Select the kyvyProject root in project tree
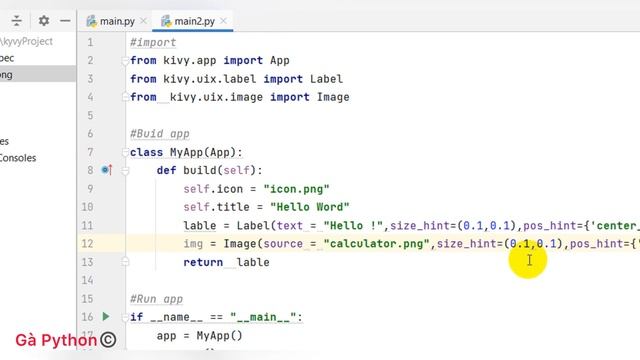 [27, 41]
